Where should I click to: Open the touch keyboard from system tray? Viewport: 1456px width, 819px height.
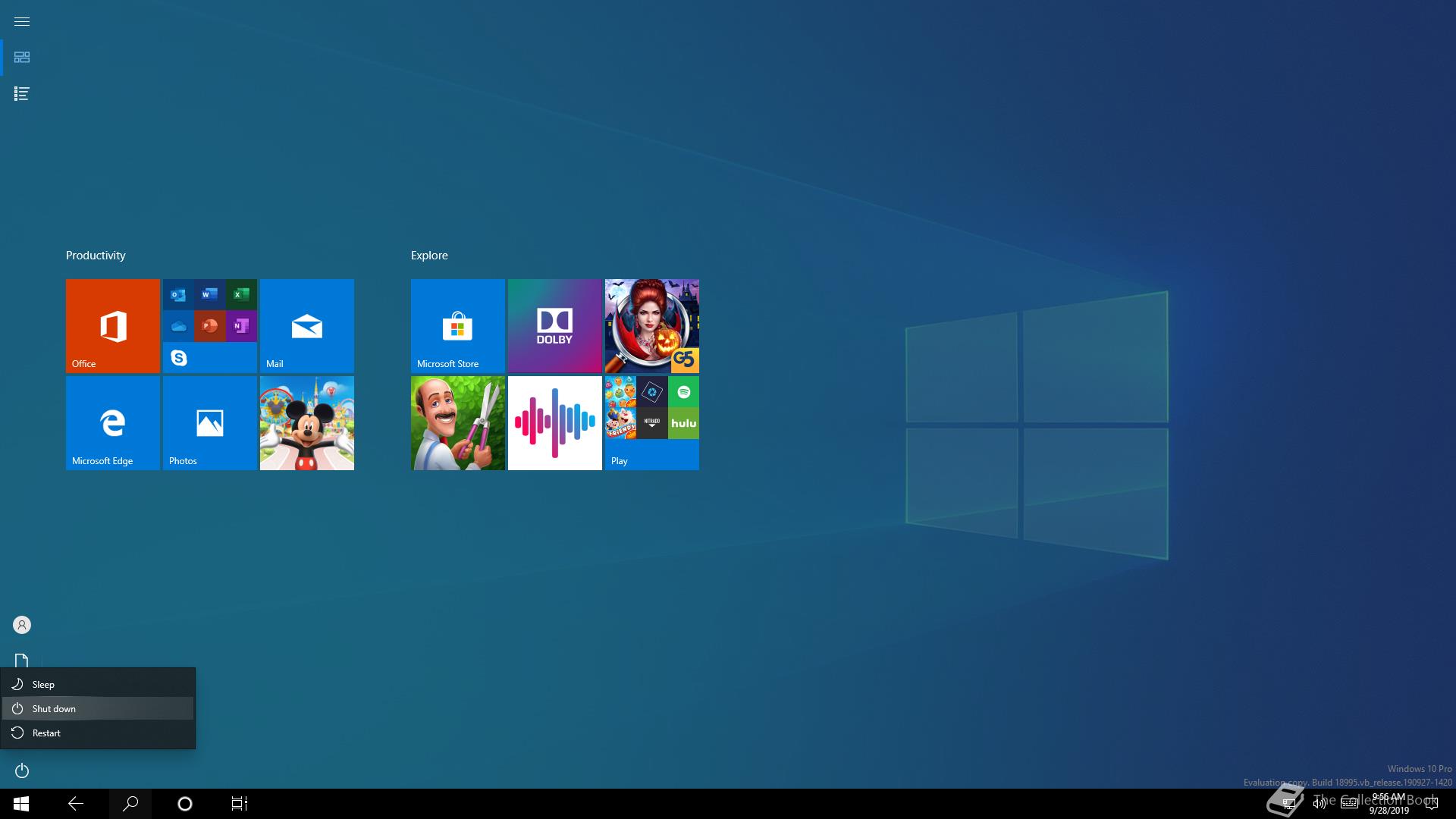click(1349, 804)
